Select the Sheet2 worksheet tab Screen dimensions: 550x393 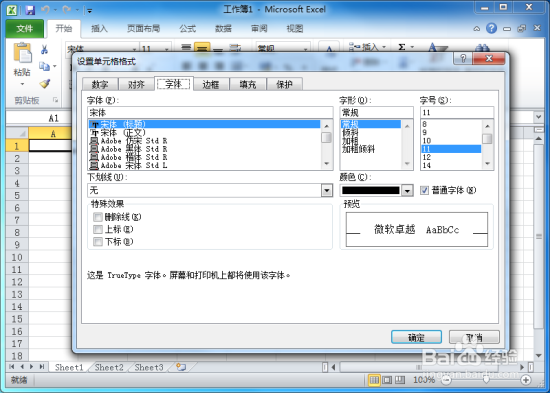point(109,367)
